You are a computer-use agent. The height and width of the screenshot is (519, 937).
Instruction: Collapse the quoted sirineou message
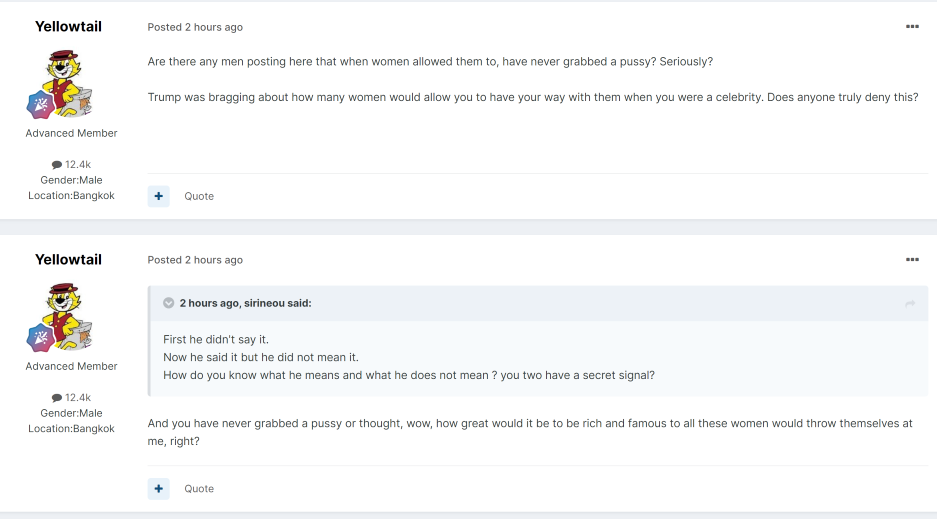pos(169,303)
